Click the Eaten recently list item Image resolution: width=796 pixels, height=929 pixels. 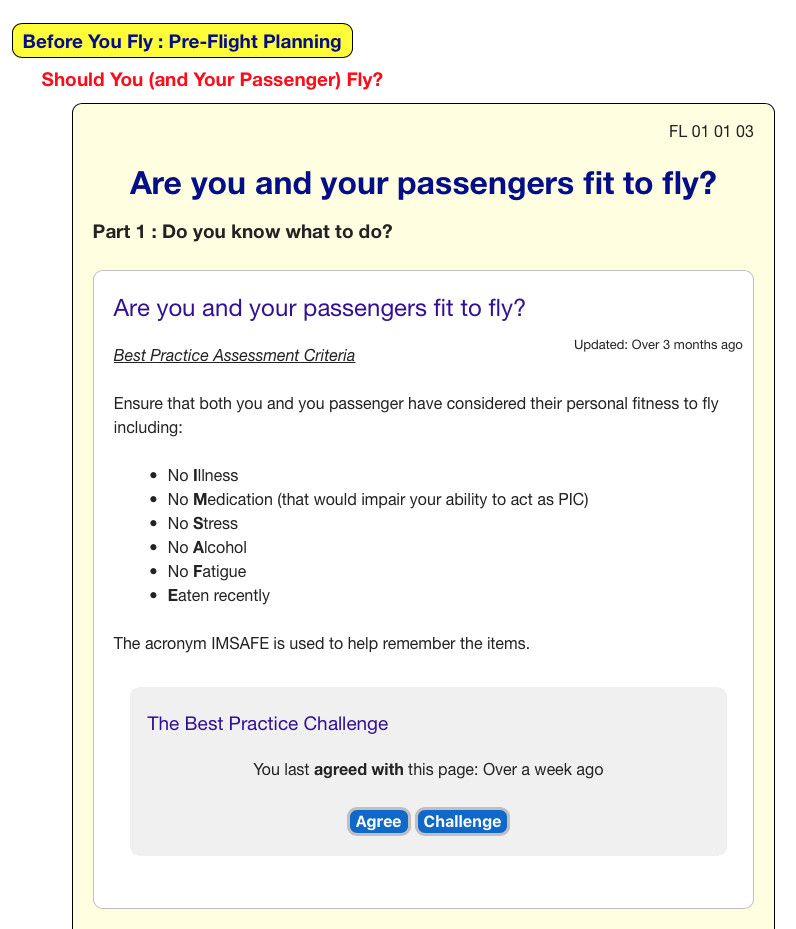tap(219, 596)
